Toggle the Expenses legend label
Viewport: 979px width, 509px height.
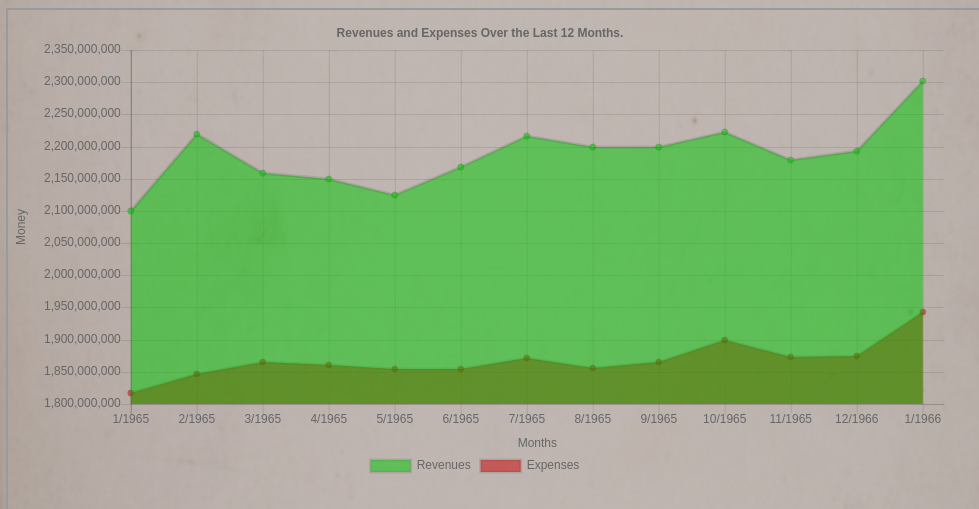pos(552,465)
